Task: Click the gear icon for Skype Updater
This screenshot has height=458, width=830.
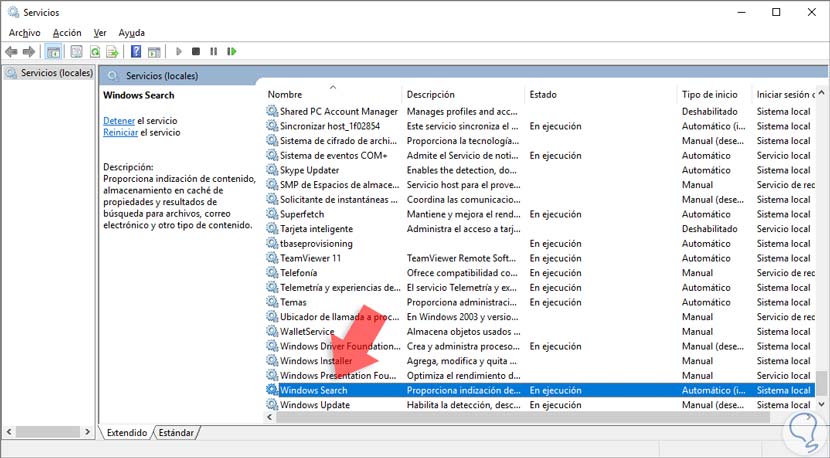Action: pos(272,170)
